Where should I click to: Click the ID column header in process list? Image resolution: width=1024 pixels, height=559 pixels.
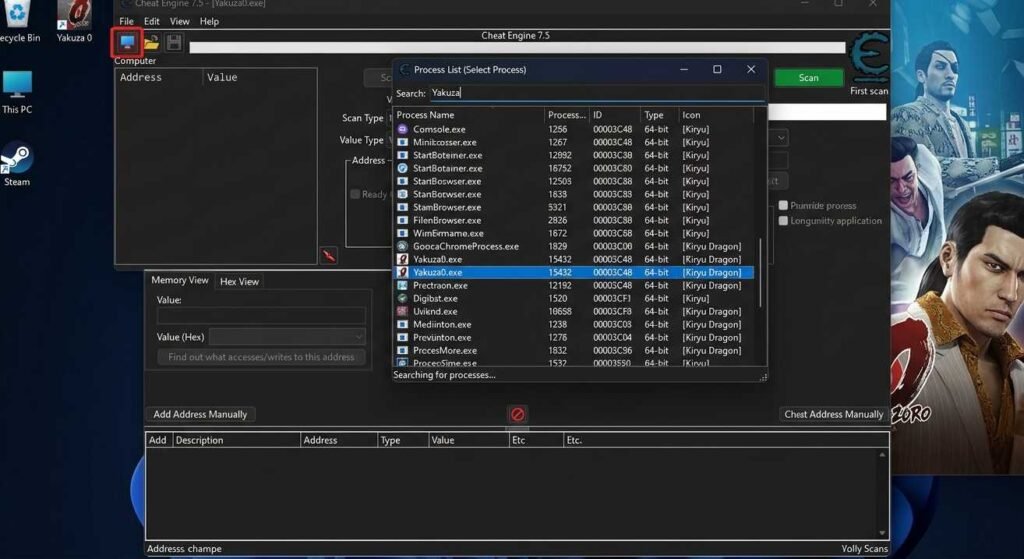click(x=615, y=115)
